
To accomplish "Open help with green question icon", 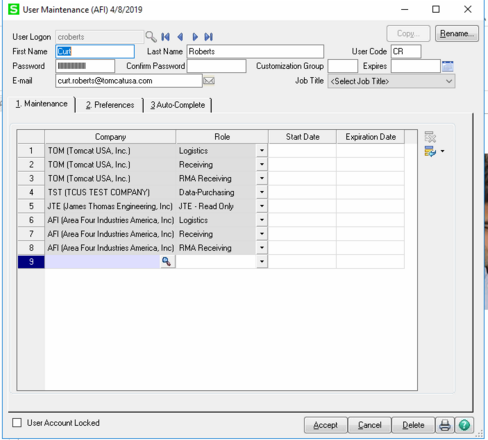I will (x=464, y=425).
